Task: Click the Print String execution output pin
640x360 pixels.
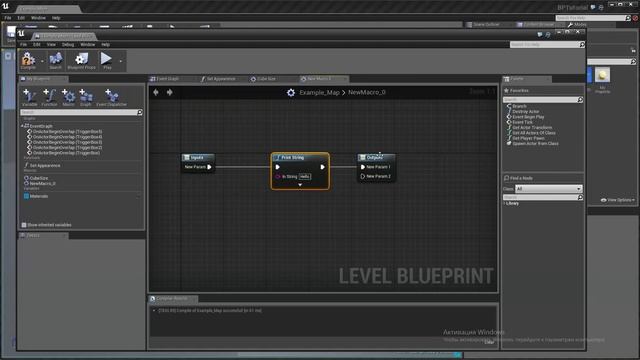Action: click(322, 167)
